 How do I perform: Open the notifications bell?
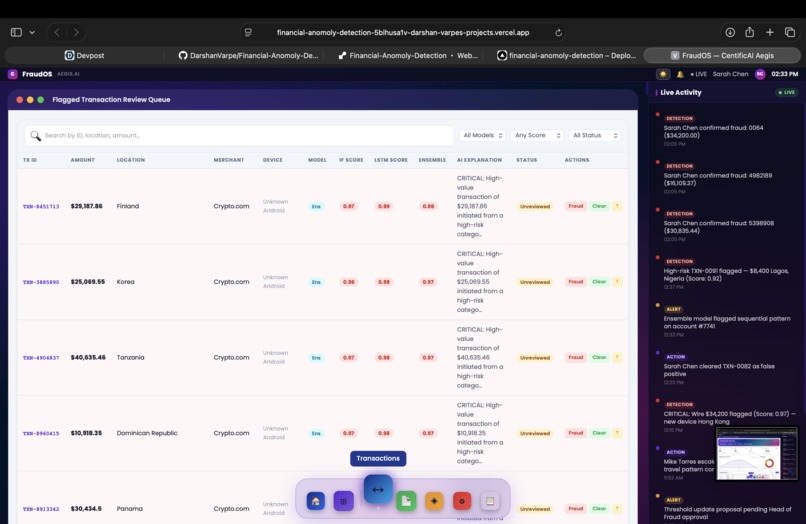pos(680,74)
